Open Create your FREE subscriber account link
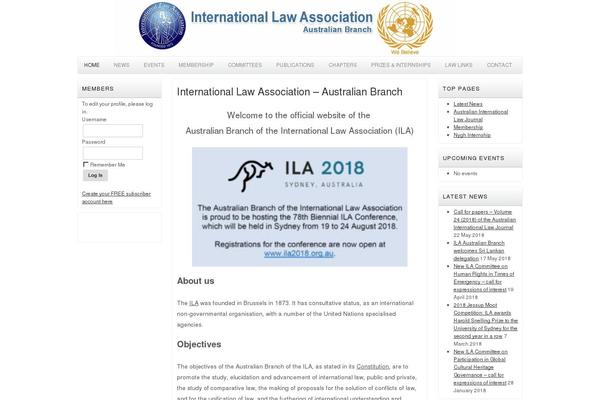The image size is (600, 400). point(116,198)
